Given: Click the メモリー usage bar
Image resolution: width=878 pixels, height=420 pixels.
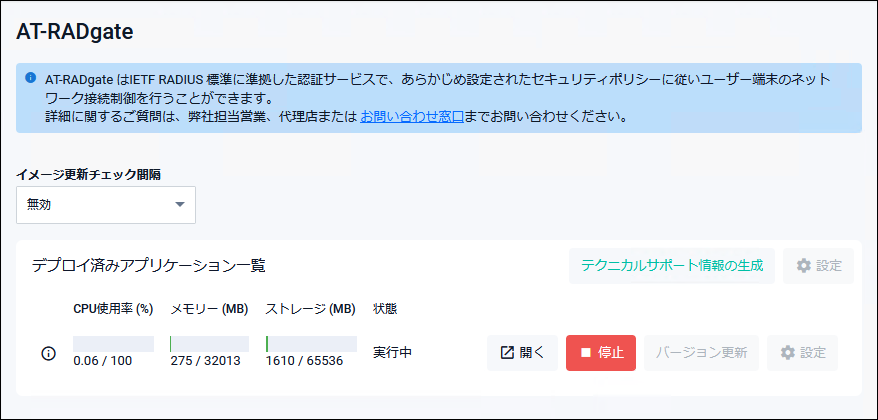Looking at the screenshot, I should [x=209, y=344].
